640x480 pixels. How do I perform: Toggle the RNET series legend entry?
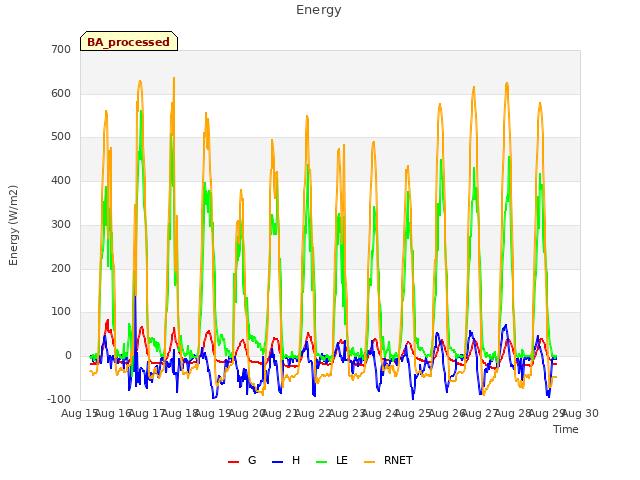pyautogui.click(x=388, y=460)
